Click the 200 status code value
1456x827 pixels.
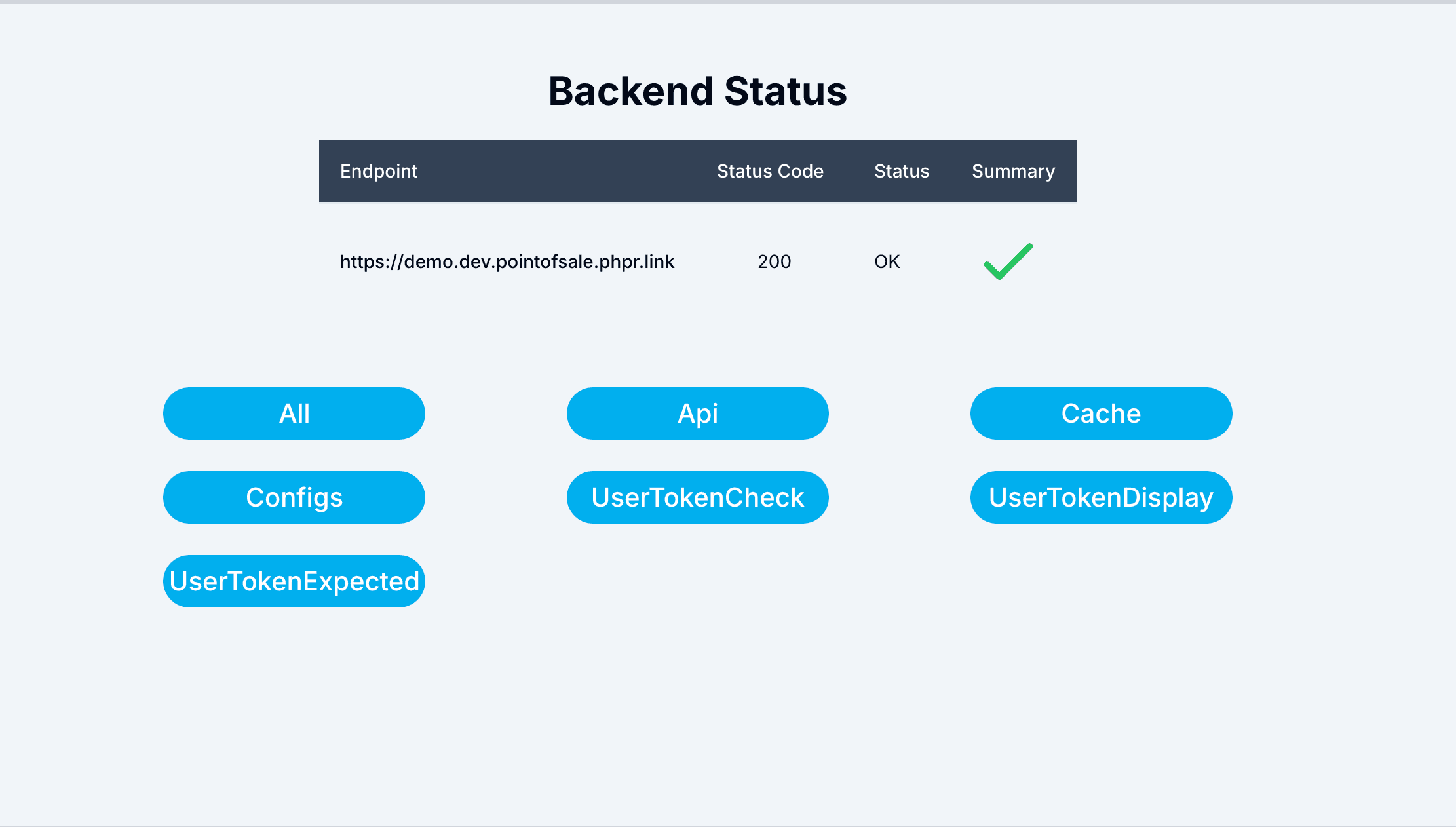pyautogui.click(x=774, y=261)
